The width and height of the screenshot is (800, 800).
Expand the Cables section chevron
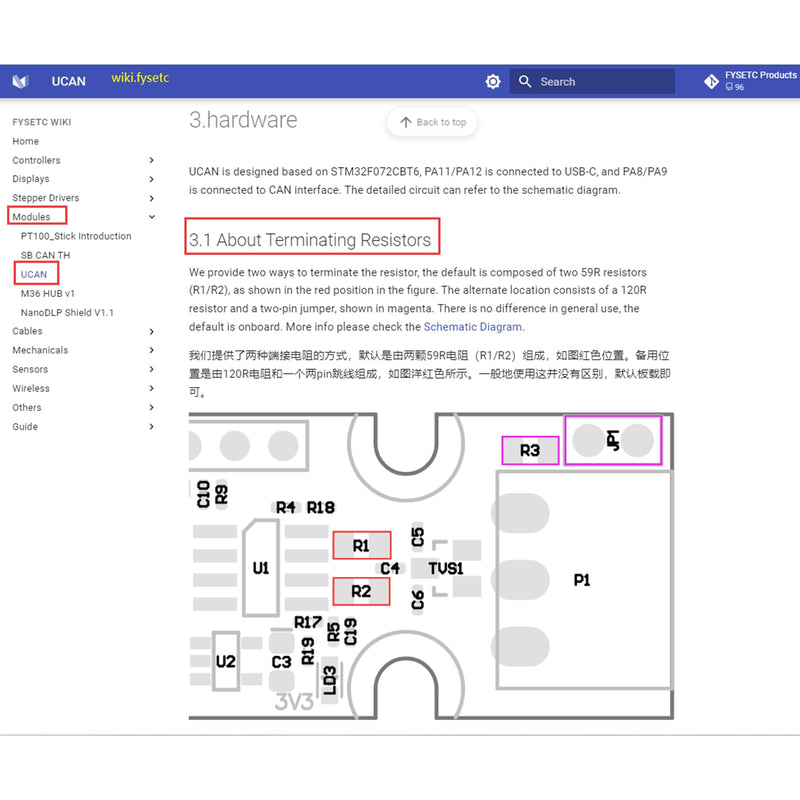point(152,332)
